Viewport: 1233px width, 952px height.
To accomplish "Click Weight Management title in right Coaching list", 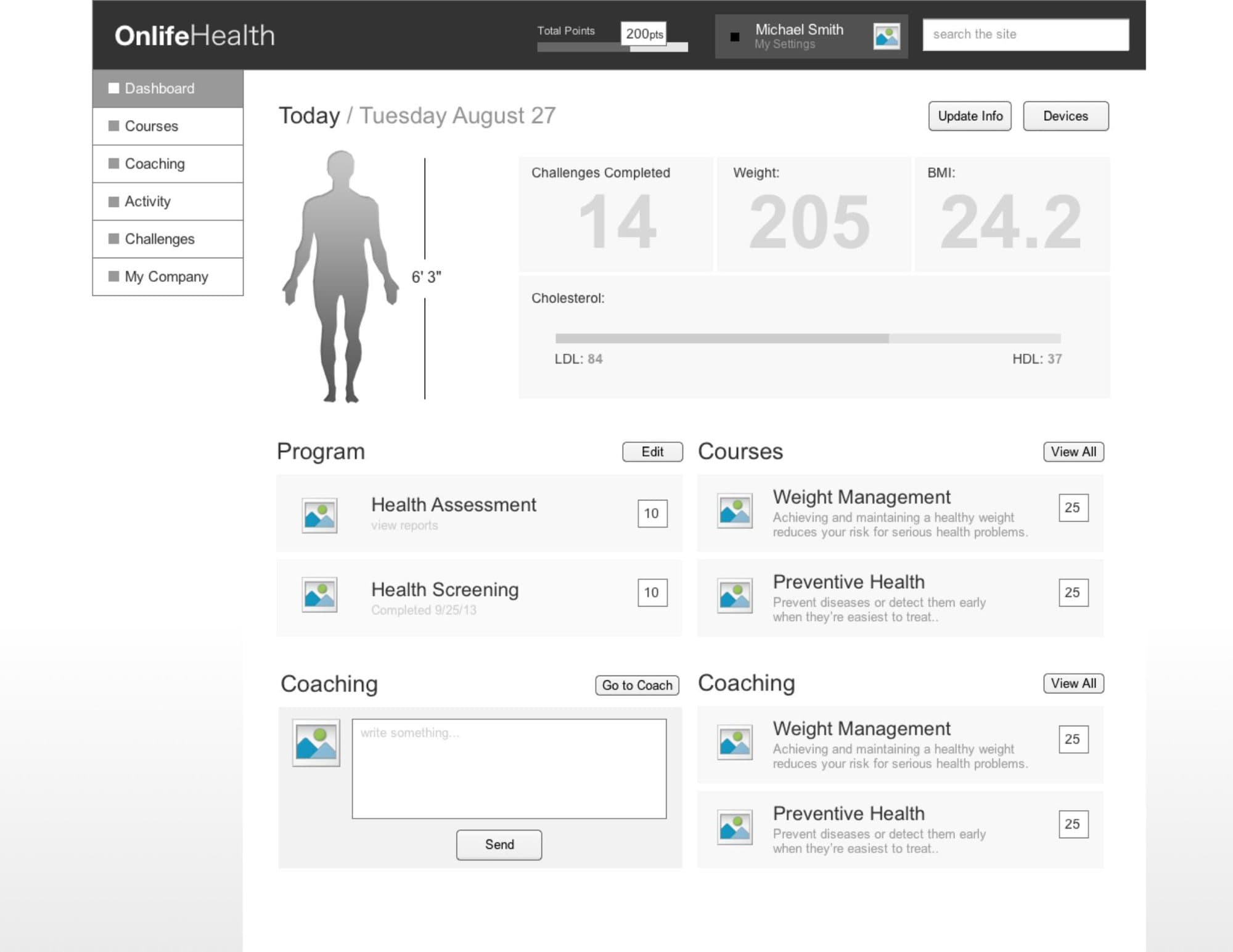I will point(862,728).
